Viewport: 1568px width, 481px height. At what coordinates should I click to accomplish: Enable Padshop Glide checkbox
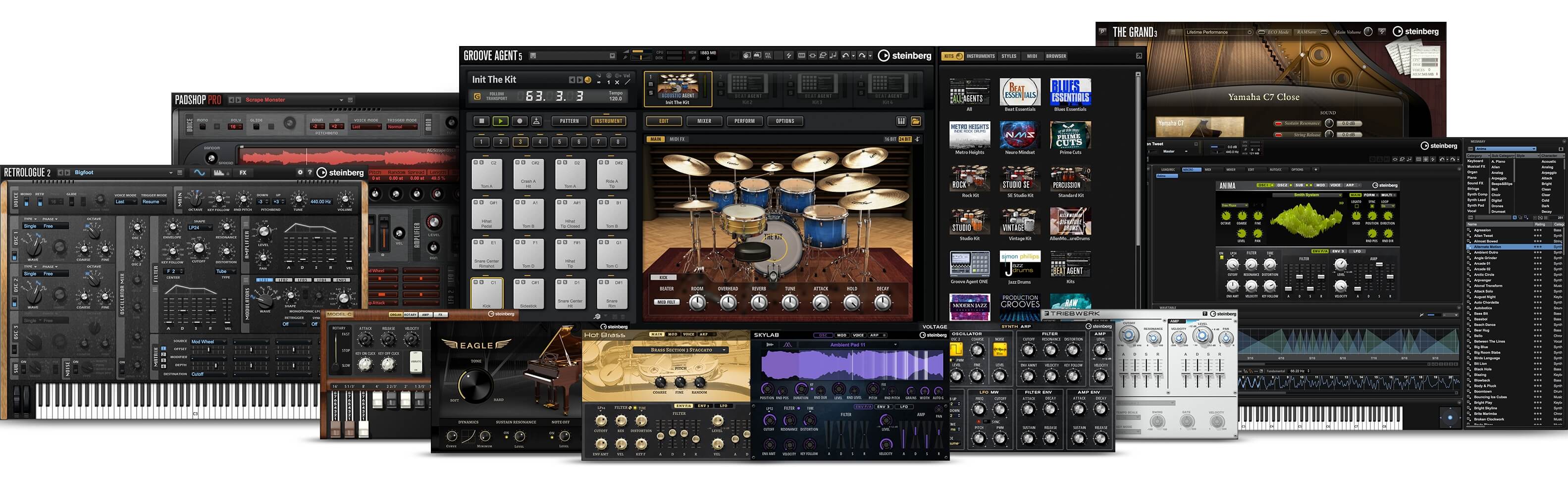click(256, 127)
